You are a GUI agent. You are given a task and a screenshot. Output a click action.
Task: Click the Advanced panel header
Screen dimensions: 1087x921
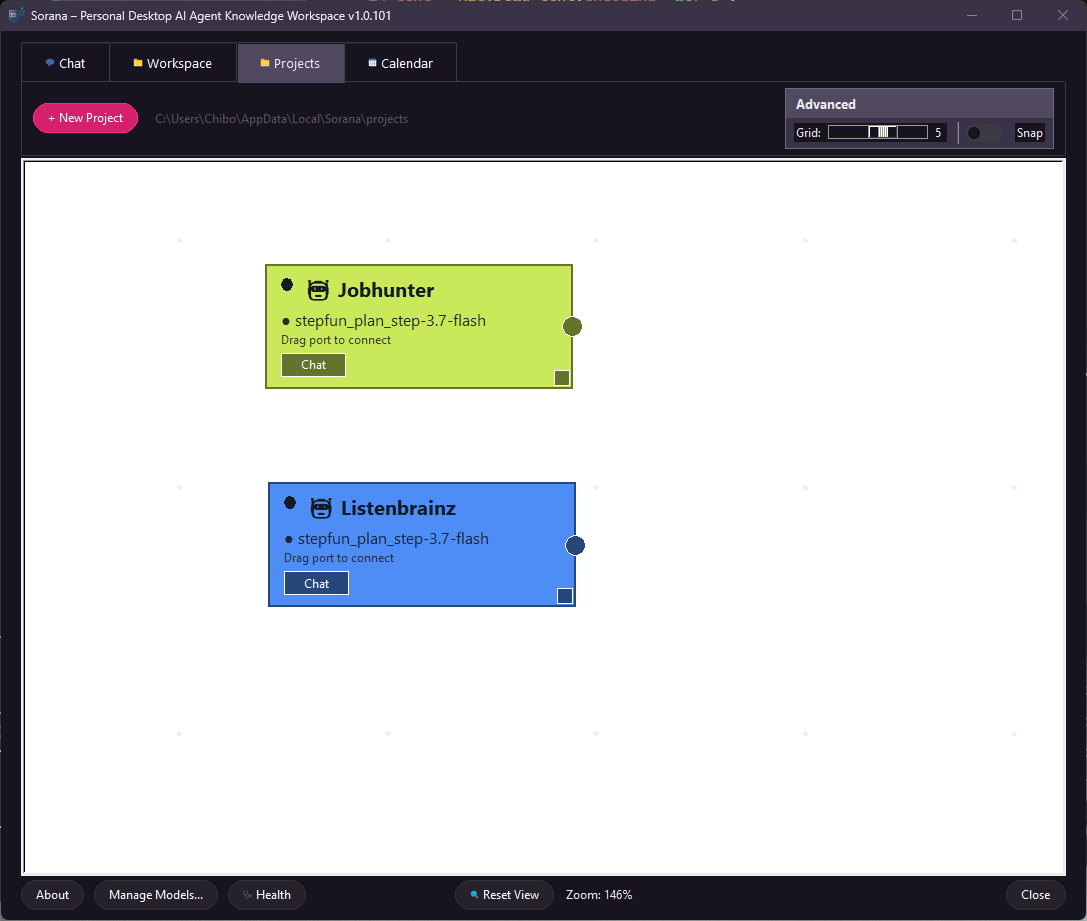click(919, 104)
